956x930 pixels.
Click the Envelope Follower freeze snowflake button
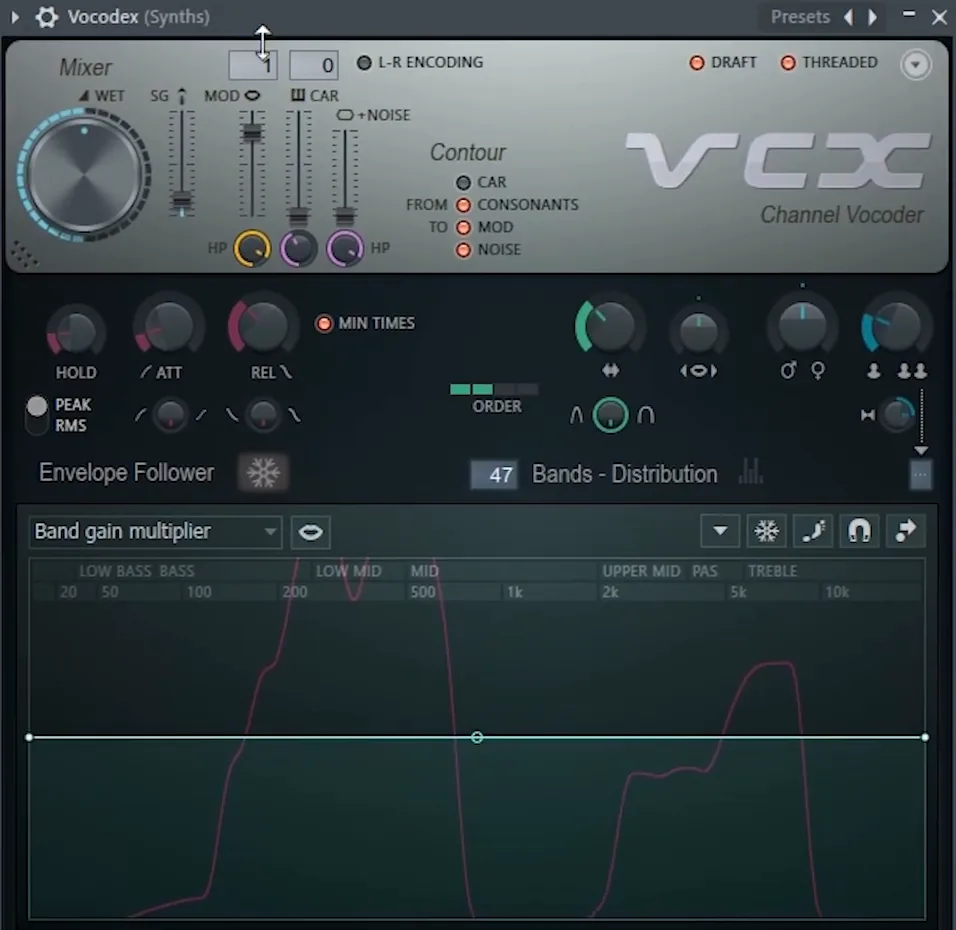(x=263, y=473)
